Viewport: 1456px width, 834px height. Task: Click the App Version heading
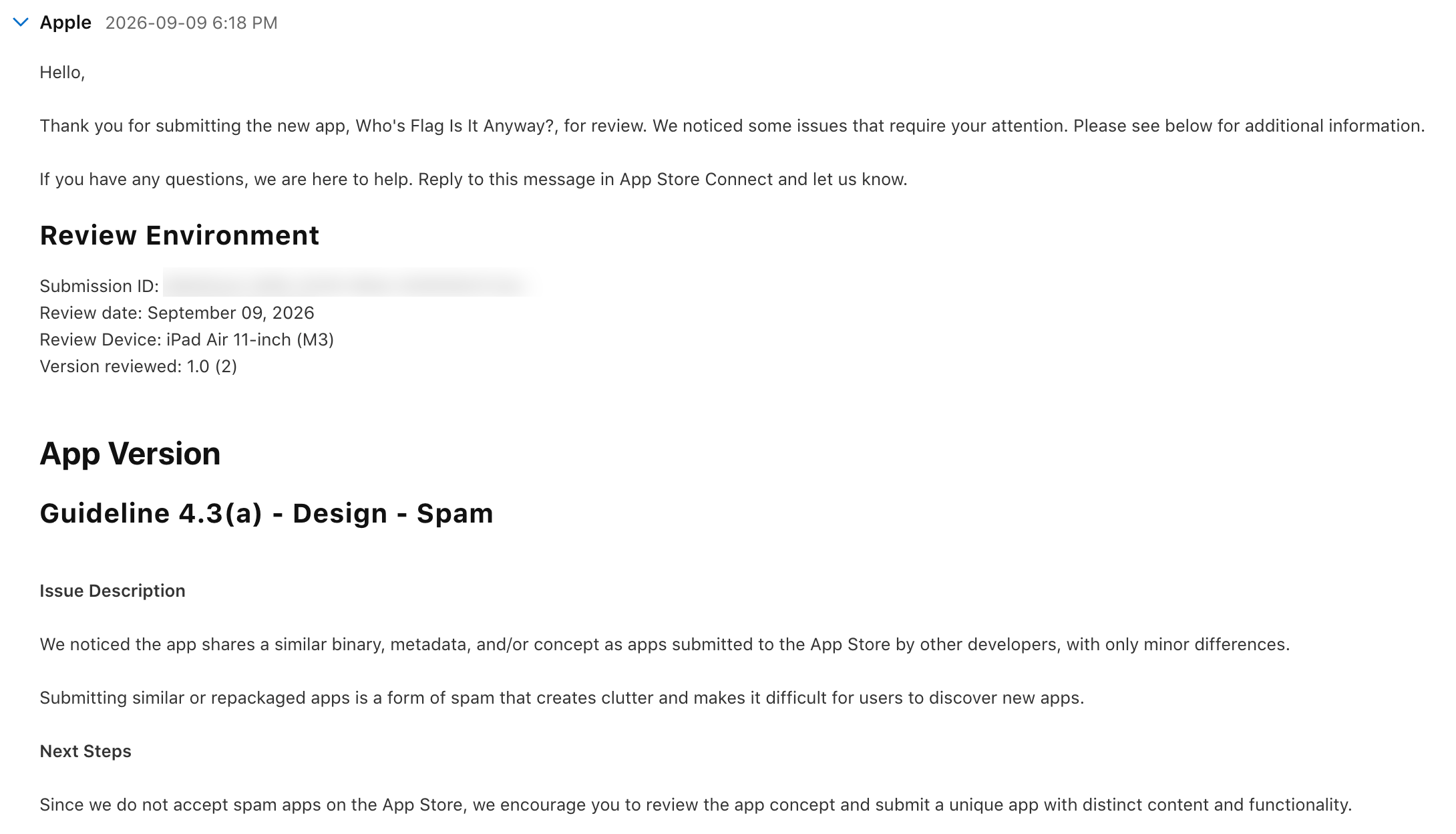pyautogui.click(x=130, y=454)
